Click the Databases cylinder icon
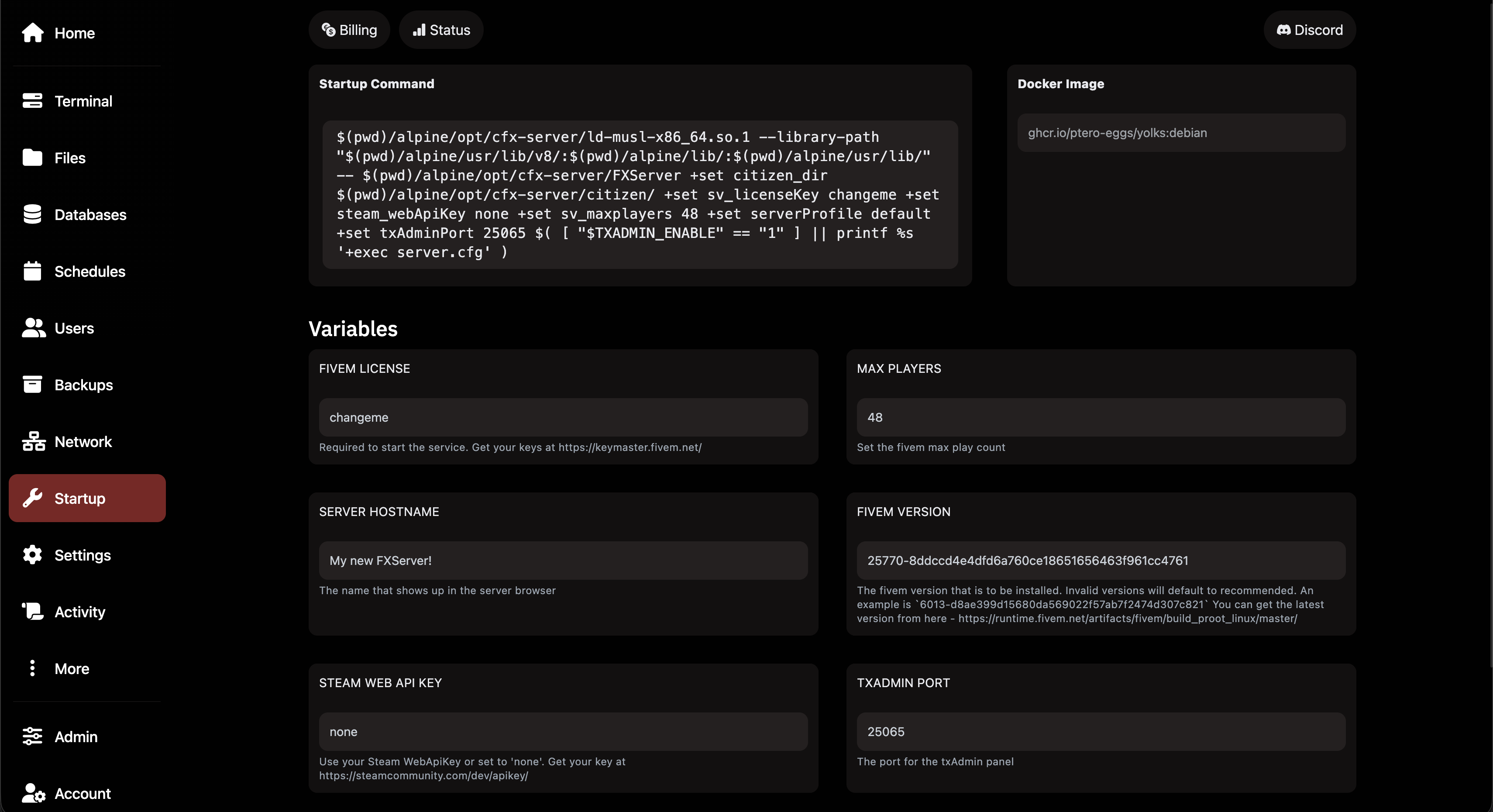This screenshot has width=1493, height=812. click(x=32, y=214)
